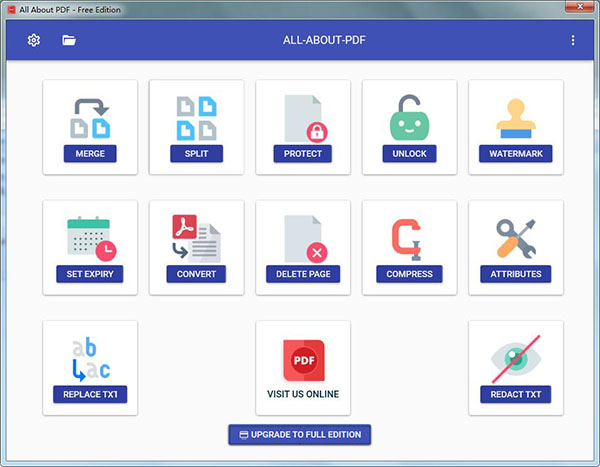Click the REPLACE TXT button
Image resolution: width=600 pixels, height=467 pixels.
tap(90, 394)
